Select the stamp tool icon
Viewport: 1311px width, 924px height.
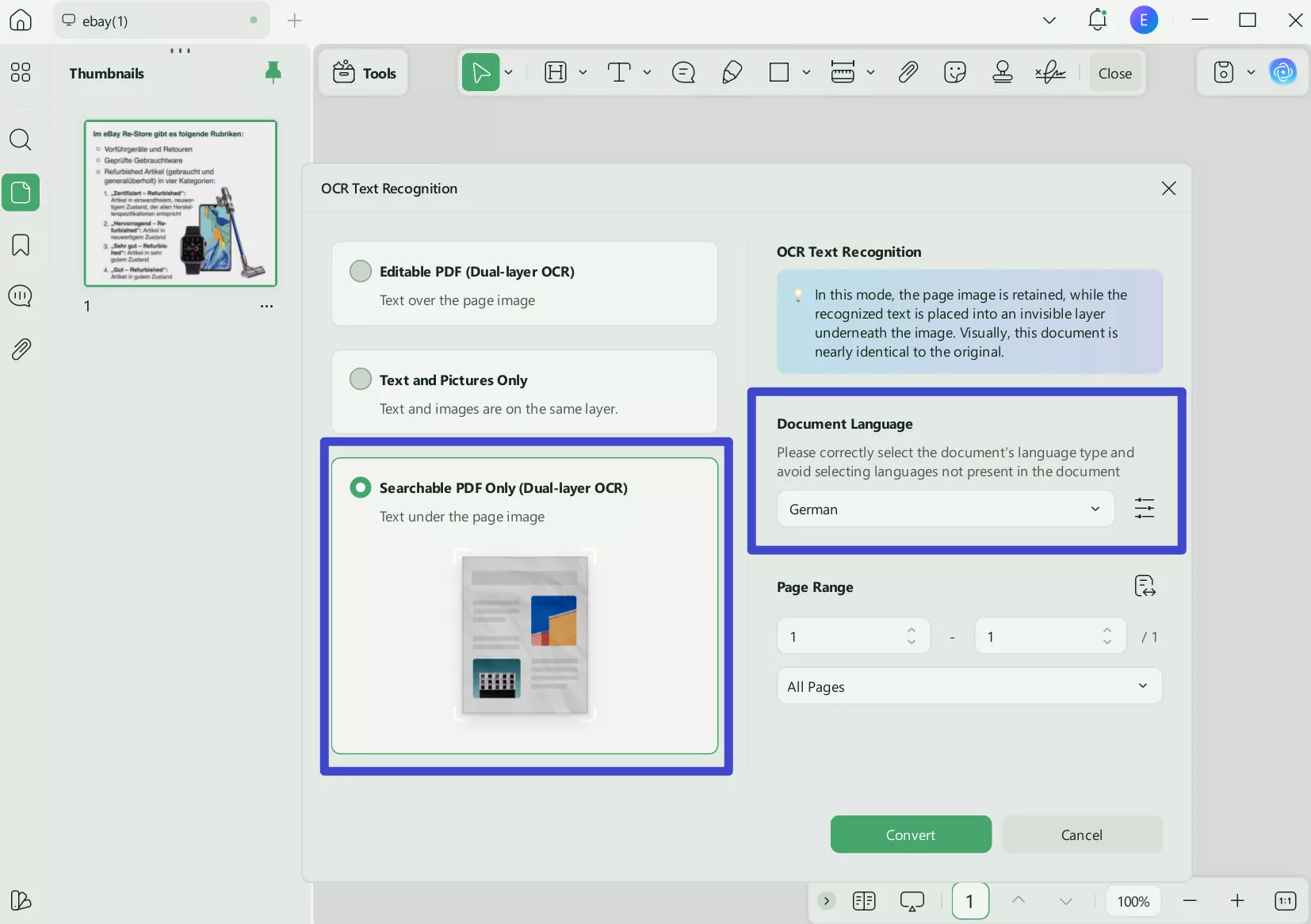(1003, 73)
